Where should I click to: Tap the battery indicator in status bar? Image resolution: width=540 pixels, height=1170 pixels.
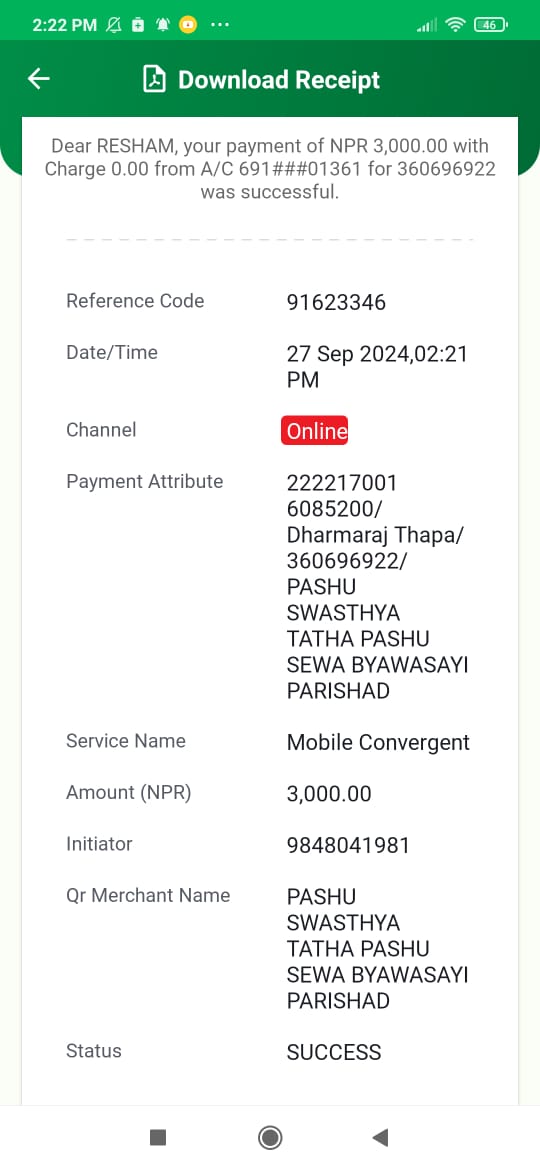490,25
